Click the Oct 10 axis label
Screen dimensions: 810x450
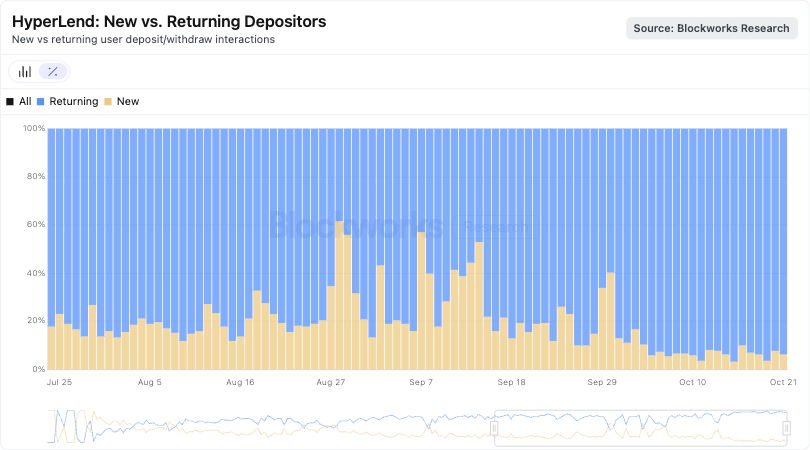click(x=692, y=382)
